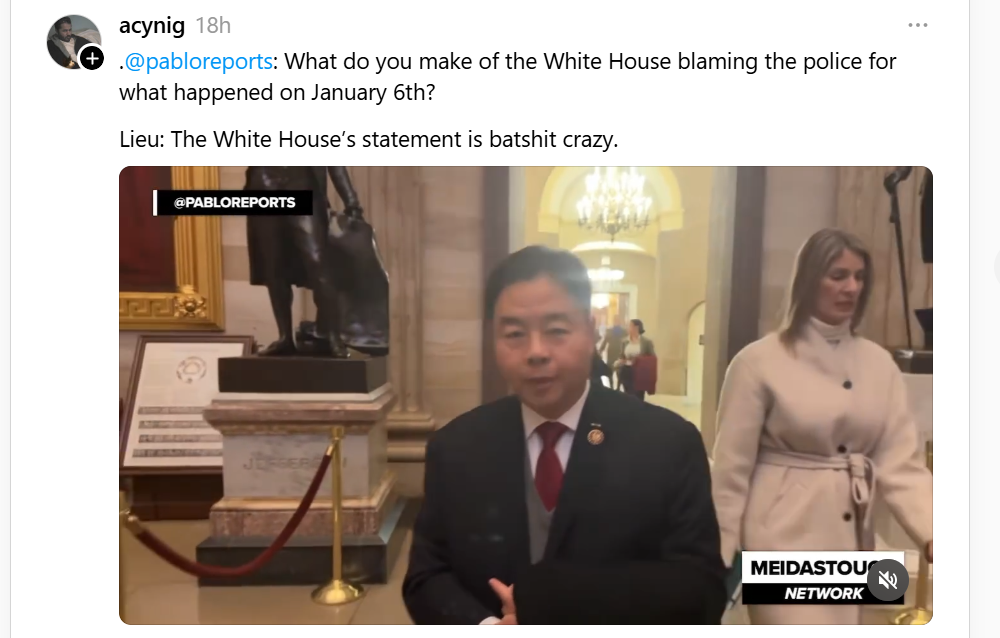Click the chandelier in the video frame
1000x638 pixels.
tap(614, 203)
